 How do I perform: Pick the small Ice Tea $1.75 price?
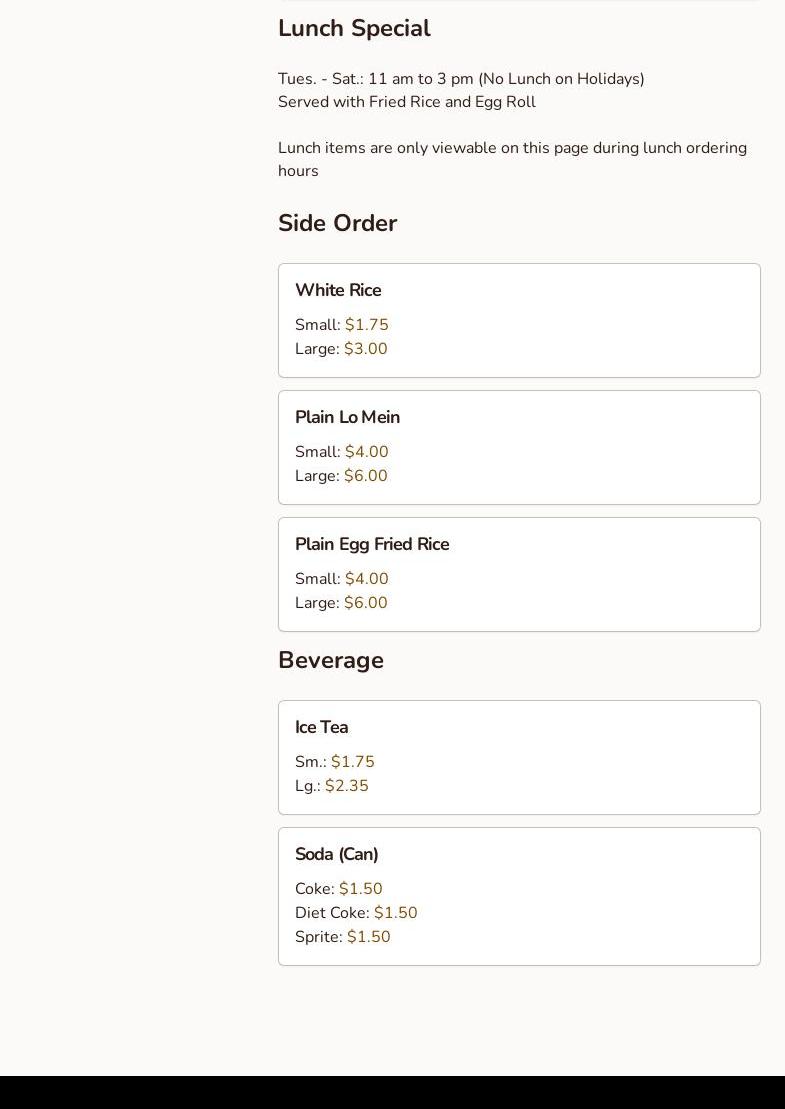coord(352,762)
